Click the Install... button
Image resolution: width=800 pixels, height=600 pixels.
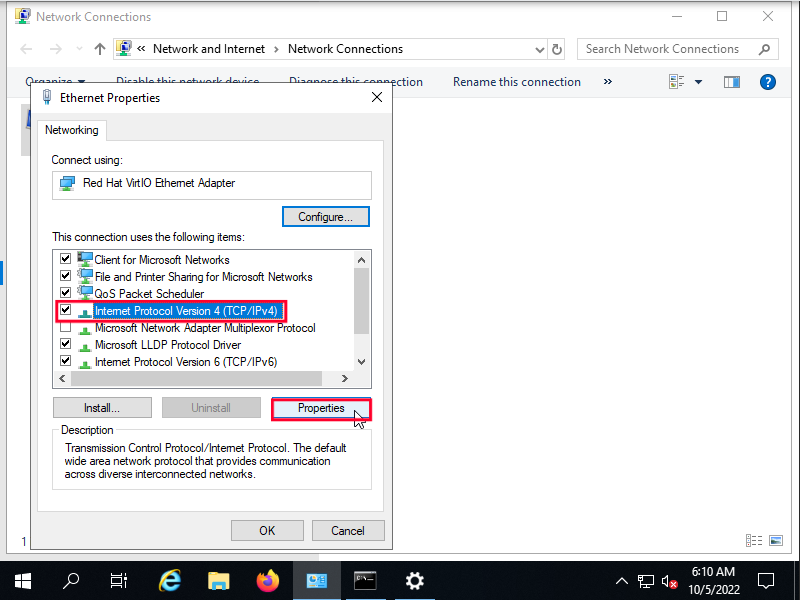click(102, 408)
